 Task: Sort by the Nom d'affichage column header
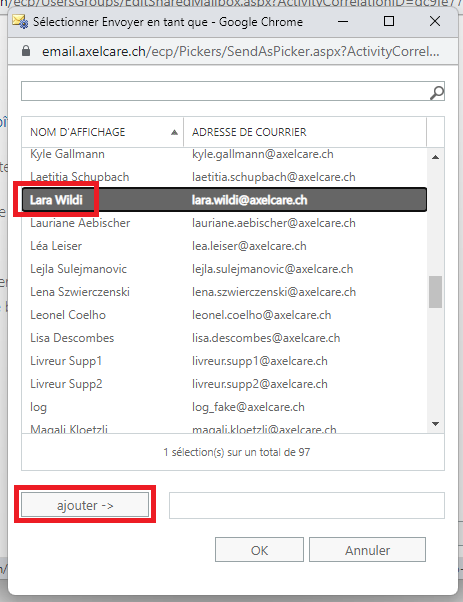click(103, 132)
